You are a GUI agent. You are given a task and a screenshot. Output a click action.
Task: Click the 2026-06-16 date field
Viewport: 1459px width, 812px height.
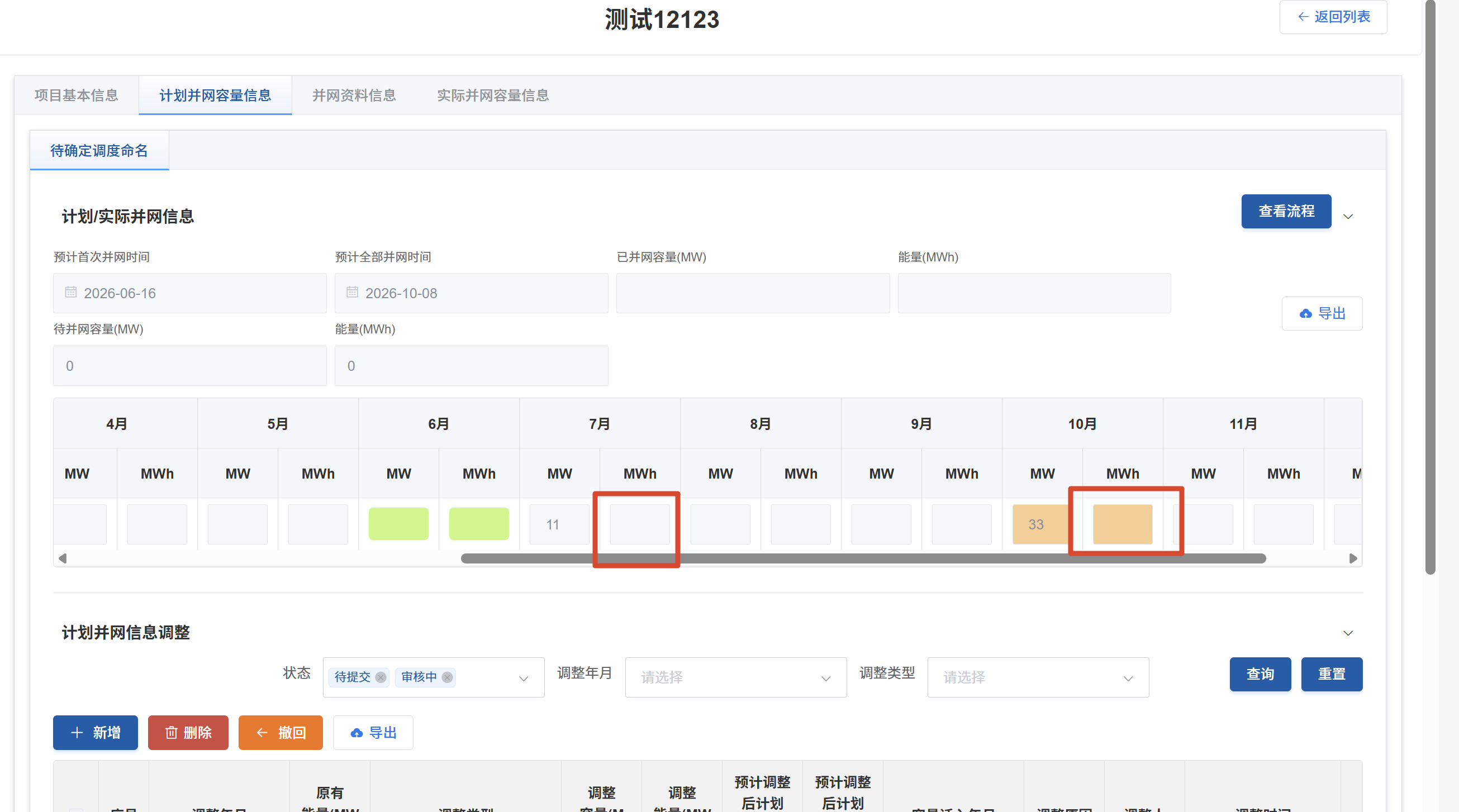[x=190, y=293]
